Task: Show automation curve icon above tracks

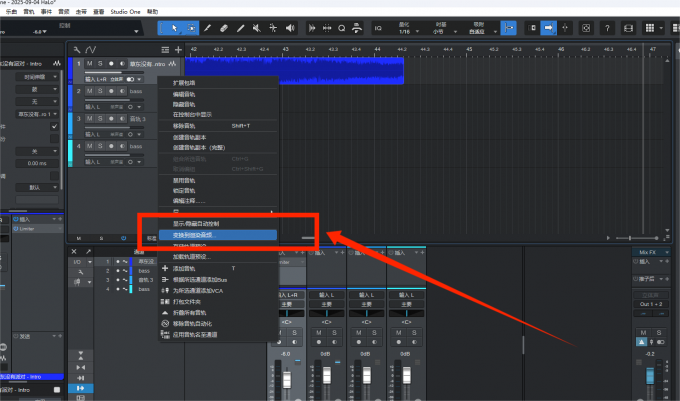Action: coord(92,49)
